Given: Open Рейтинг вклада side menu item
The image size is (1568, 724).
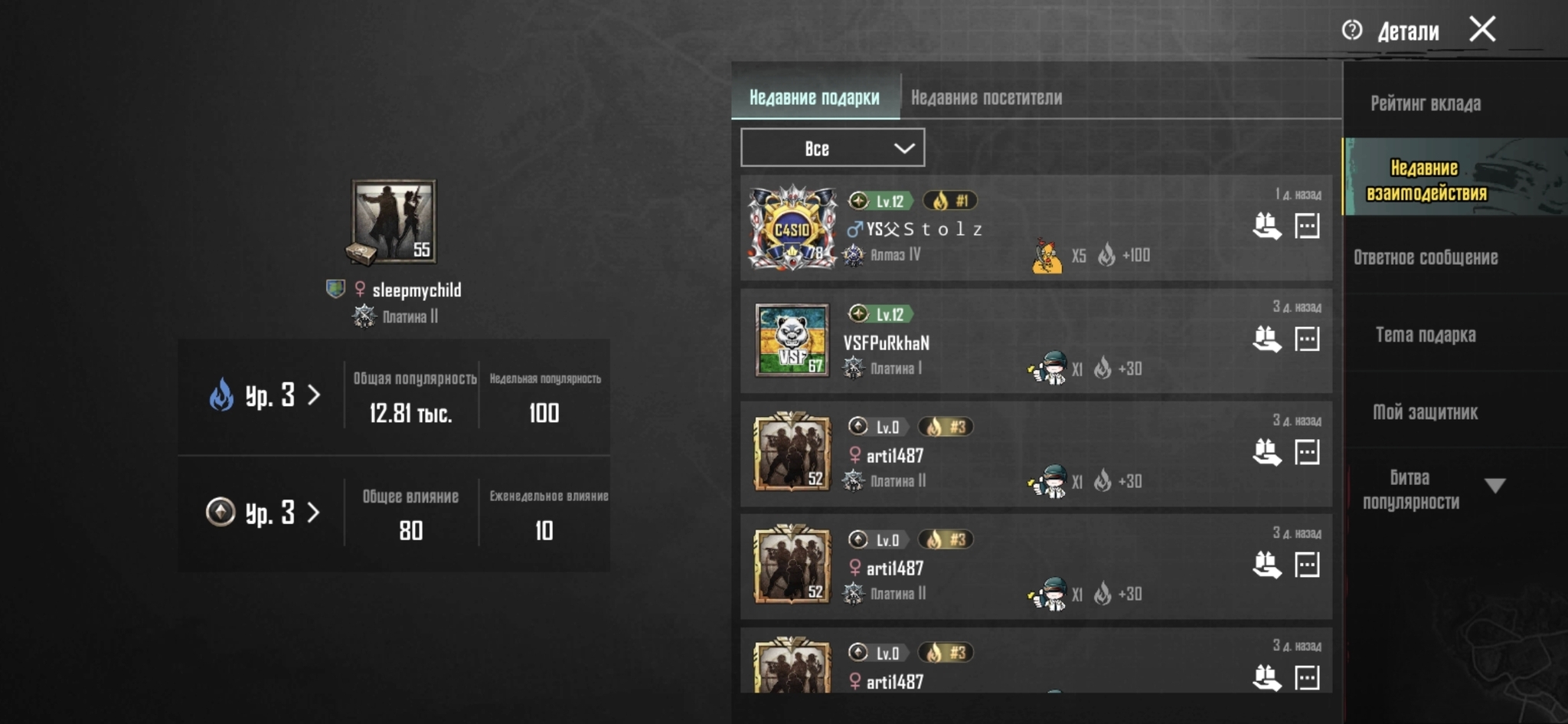Looking at the screenshot, I should pos(1426,103).
